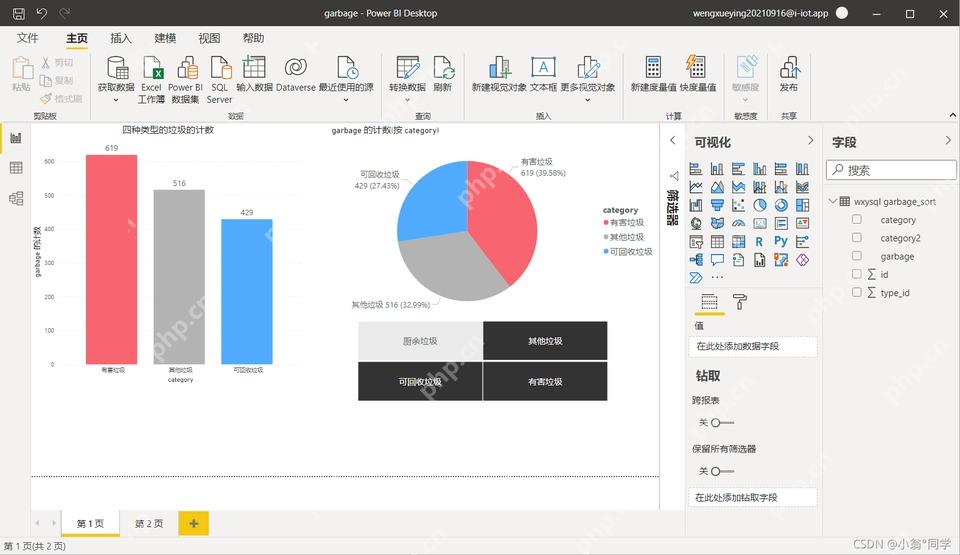Image resolution: width=960 pixels, height=555 pixels.
Task: Tick the id field checkbox
Action: click(x=857, y=274)
